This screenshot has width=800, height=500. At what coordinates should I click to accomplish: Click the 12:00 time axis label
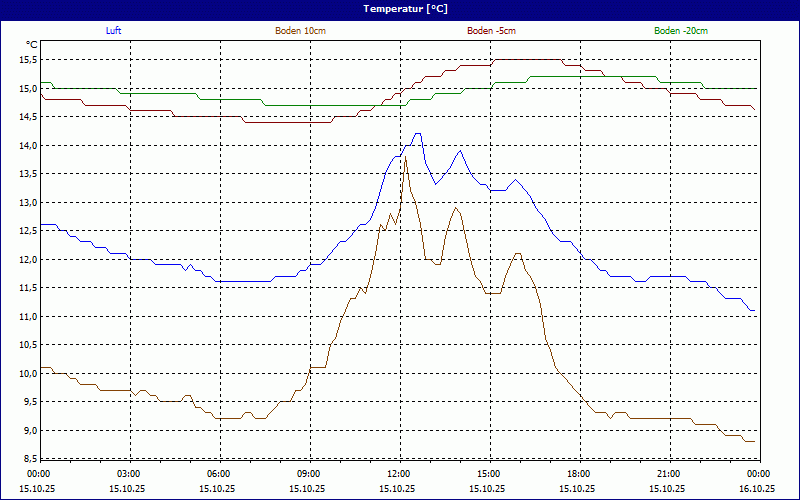(399, 474)
